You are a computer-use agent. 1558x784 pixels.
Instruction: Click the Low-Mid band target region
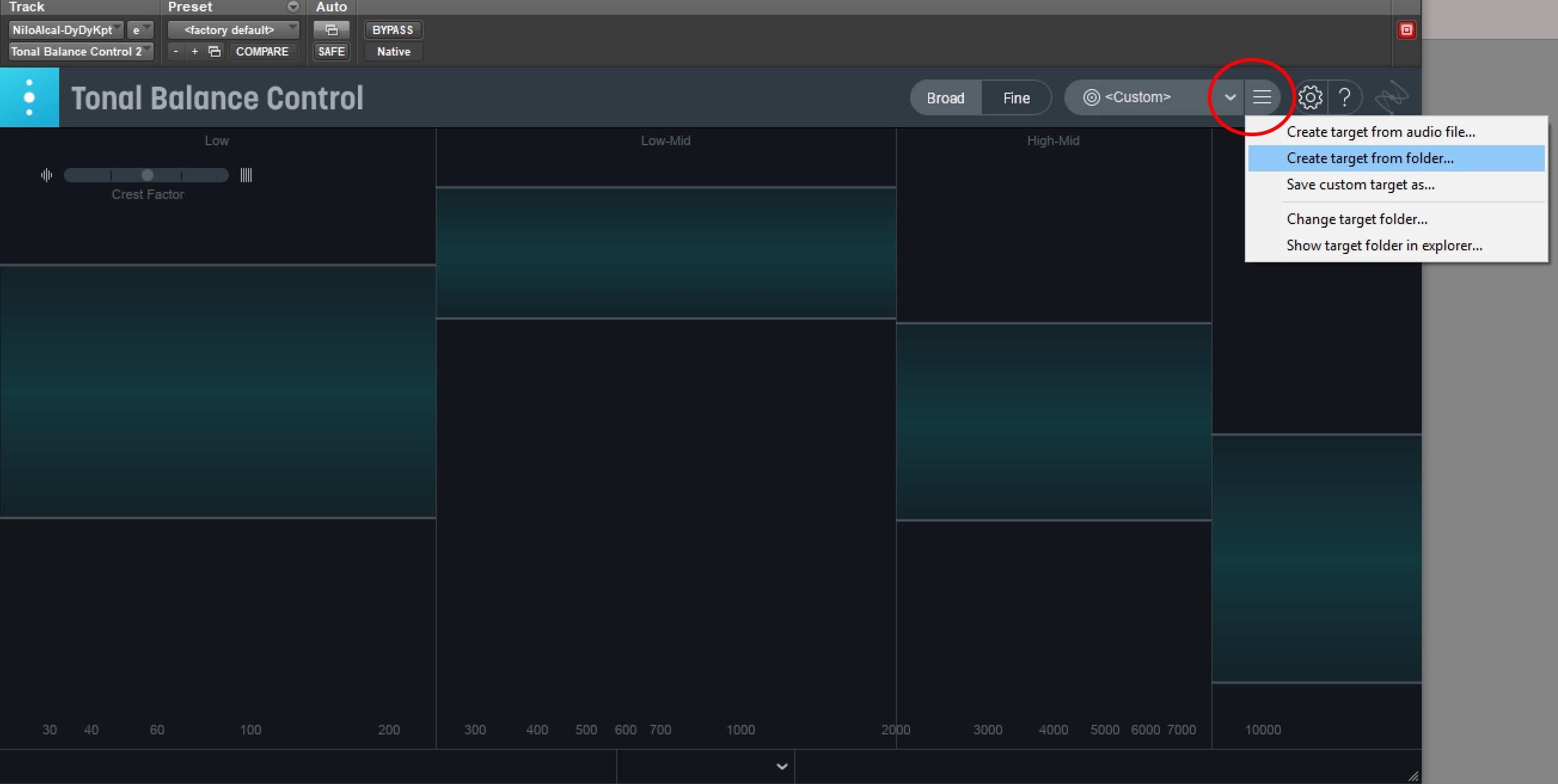665,253
